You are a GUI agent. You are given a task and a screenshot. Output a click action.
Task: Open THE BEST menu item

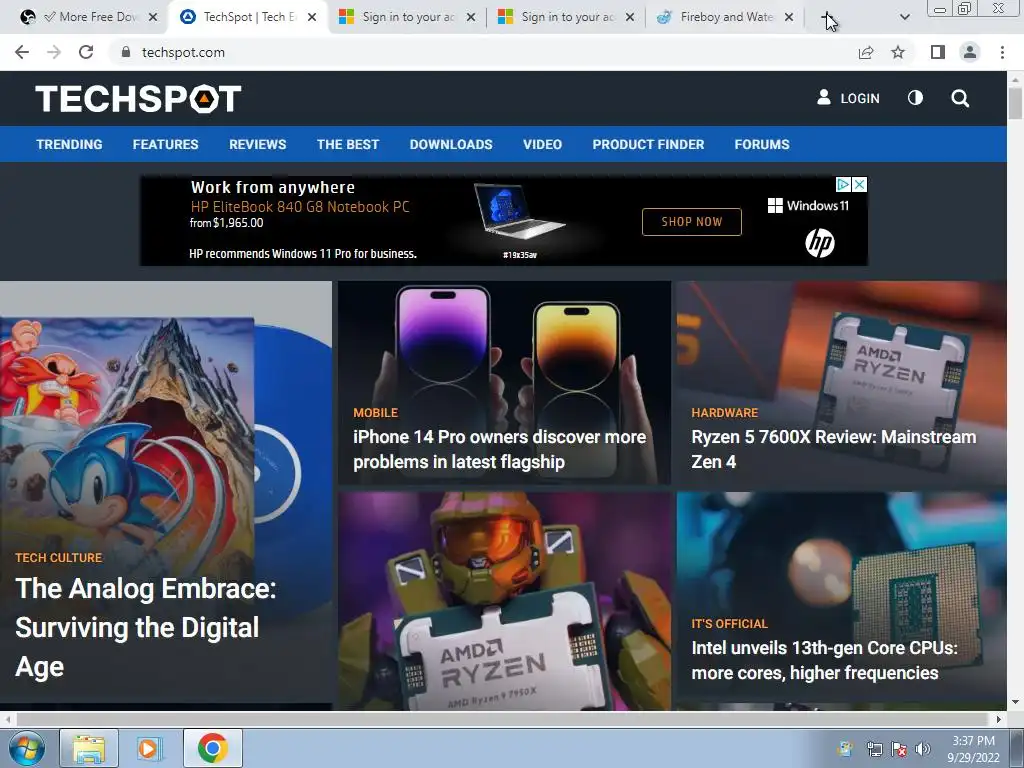348,144
